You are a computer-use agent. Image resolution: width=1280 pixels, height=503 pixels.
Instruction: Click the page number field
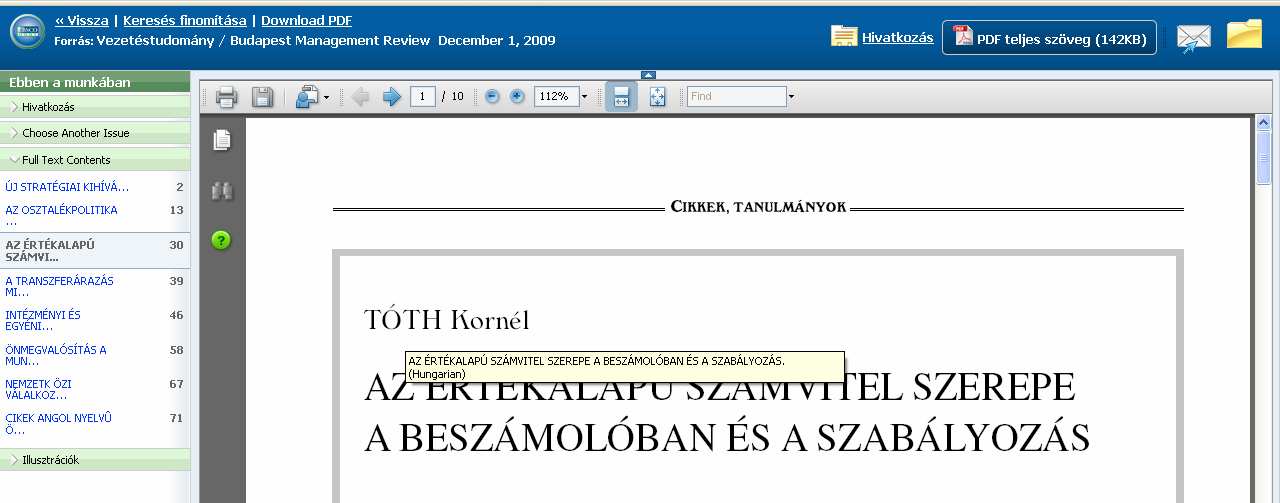pos(422,97)
